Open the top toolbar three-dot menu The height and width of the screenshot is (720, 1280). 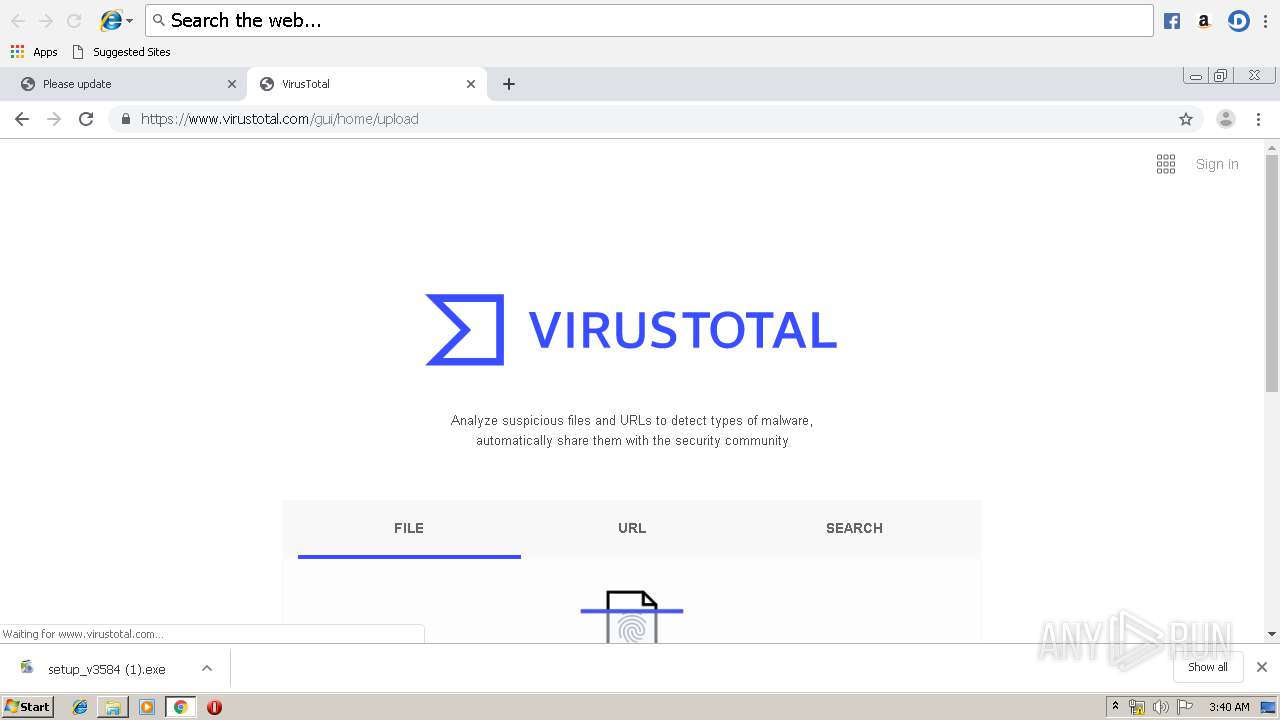(x=1266, y=21)
